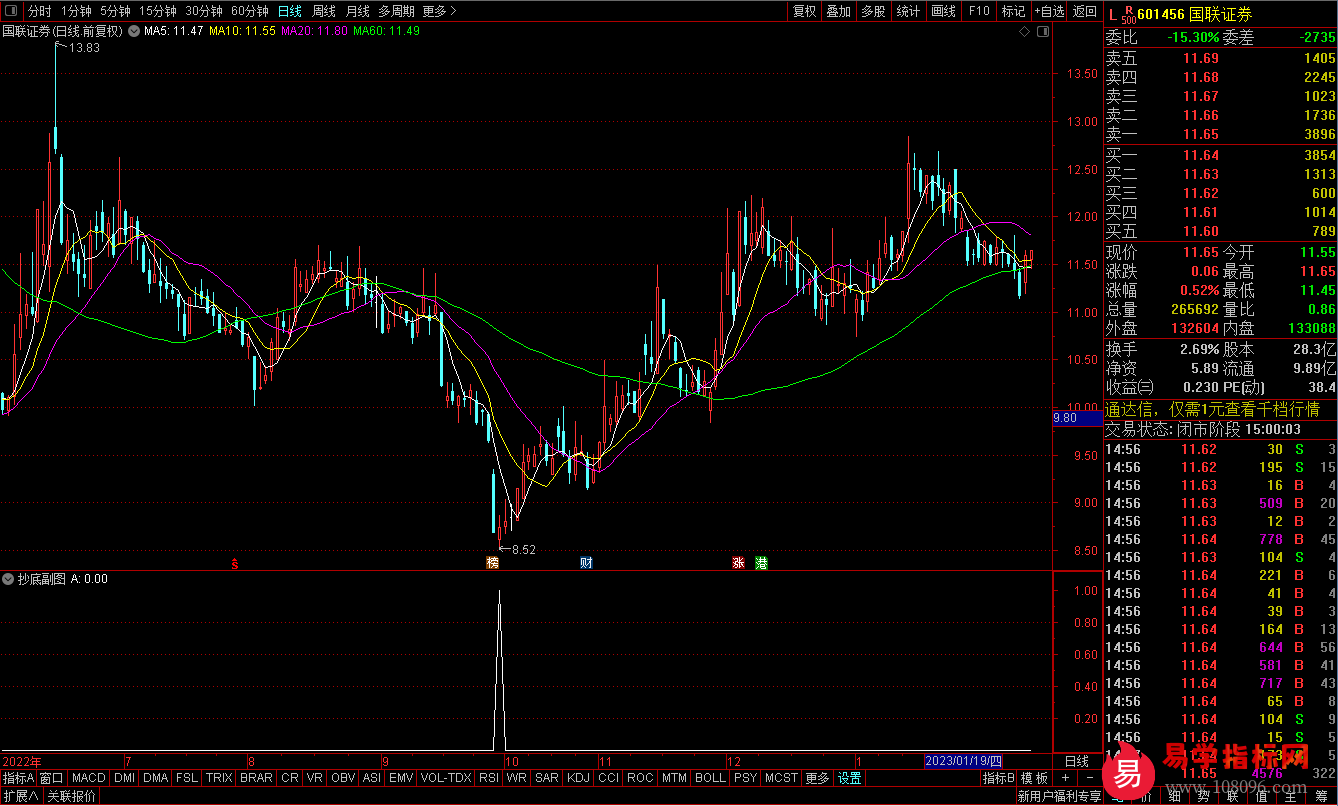The width and height of the screenshot is (1338, 806).
Task: Click the 叠加 overlay button
Action: click(838, 11)
